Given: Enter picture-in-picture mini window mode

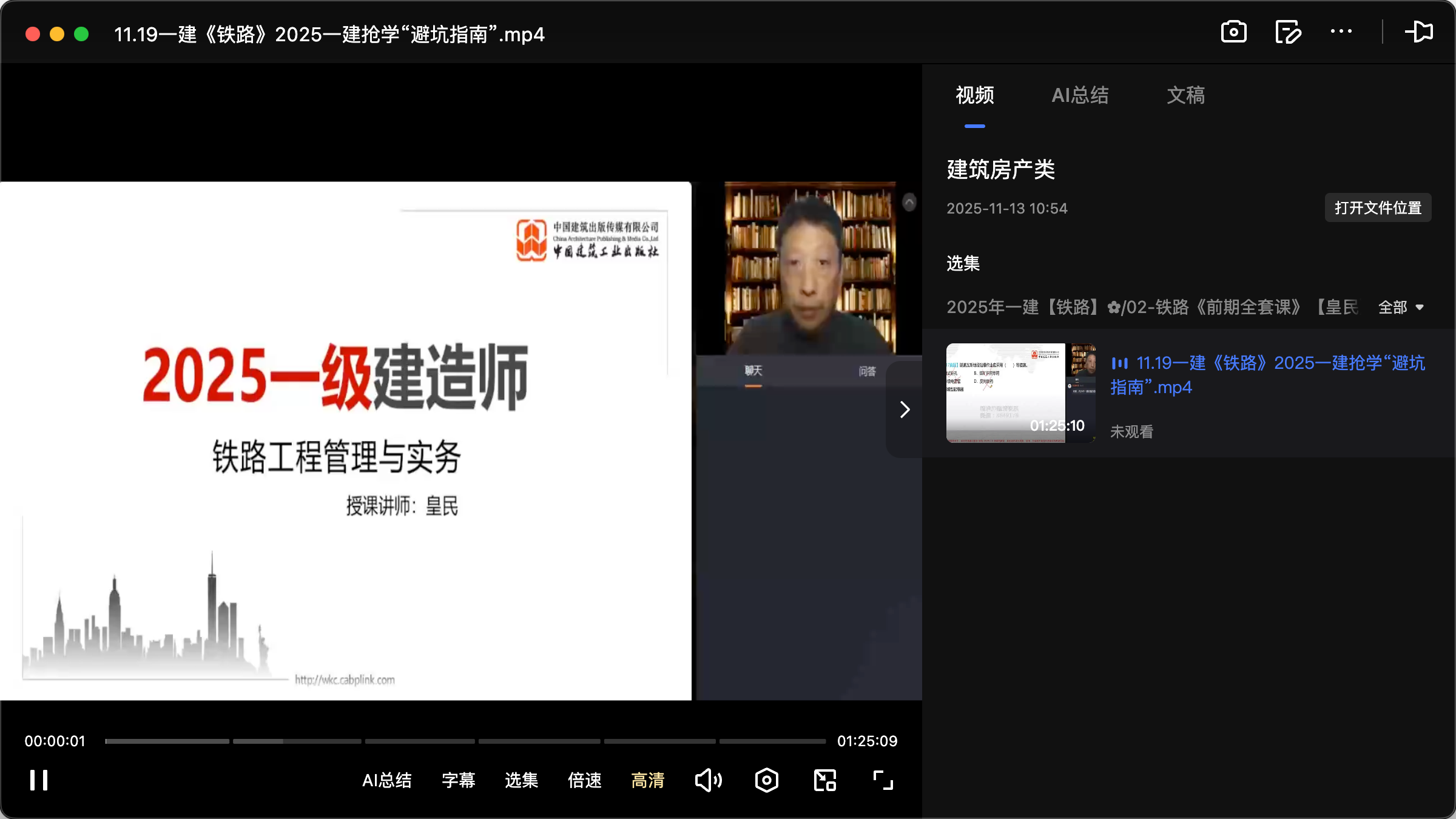Looking at the screenshot, I should 824,780.
